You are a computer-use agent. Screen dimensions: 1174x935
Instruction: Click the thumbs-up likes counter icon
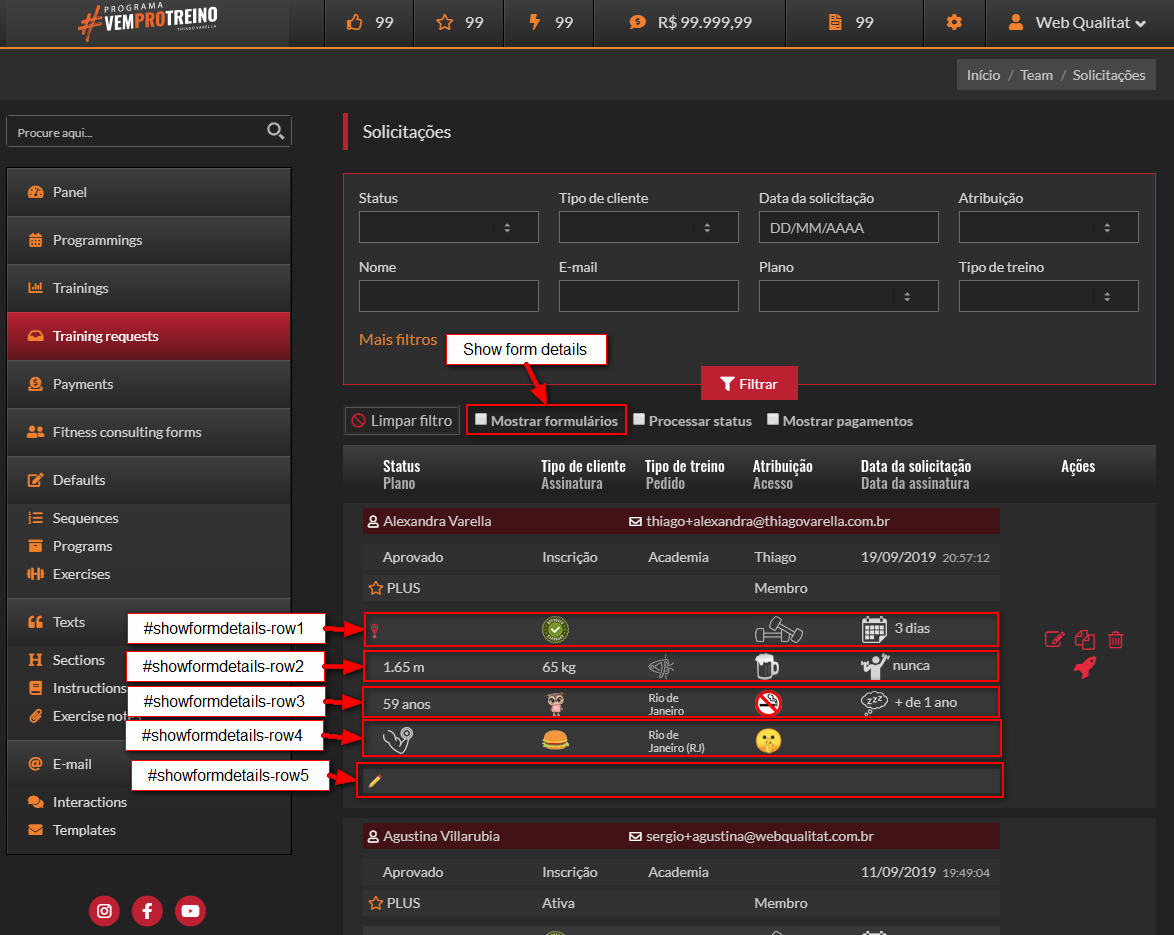click(354, 22)
